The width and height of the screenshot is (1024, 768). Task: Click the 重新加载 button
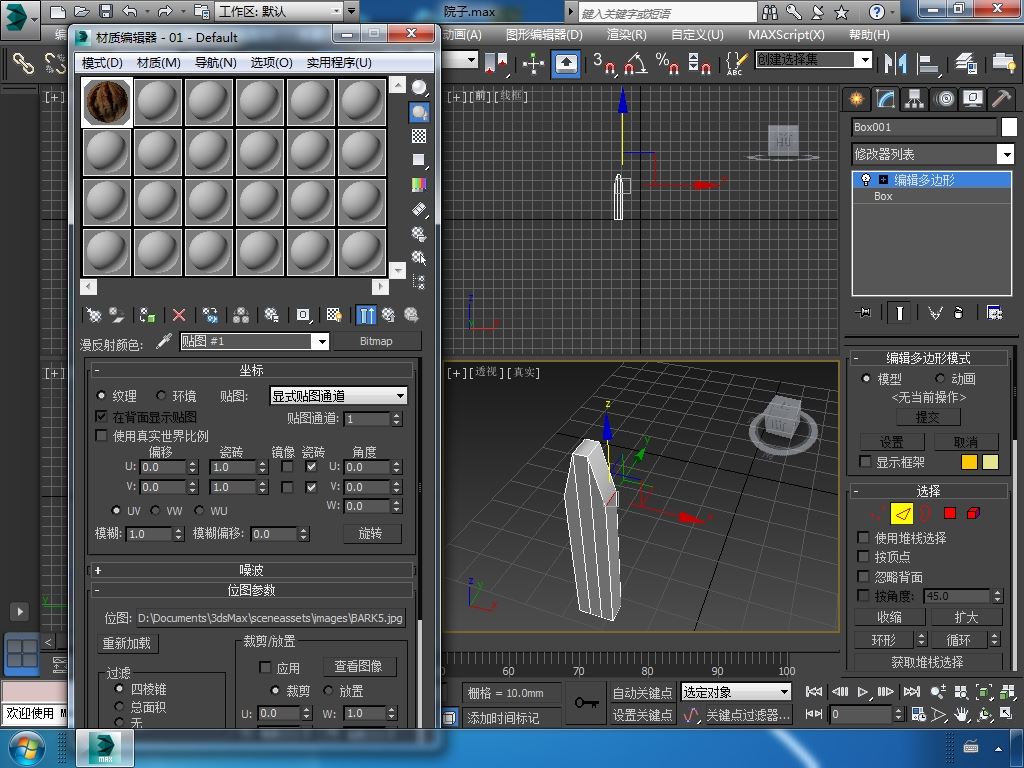click(127, 643)
